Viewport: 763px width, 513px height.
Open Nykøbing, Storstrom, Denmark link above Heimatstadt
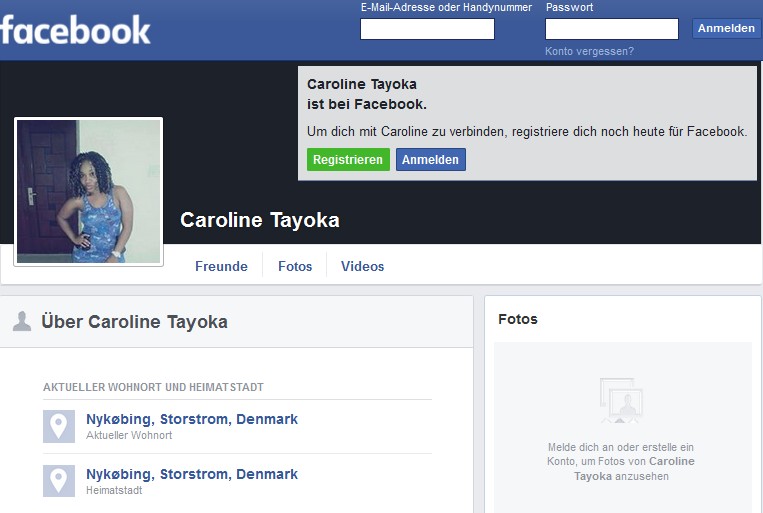pyautogui.click(x=192, y=474)
